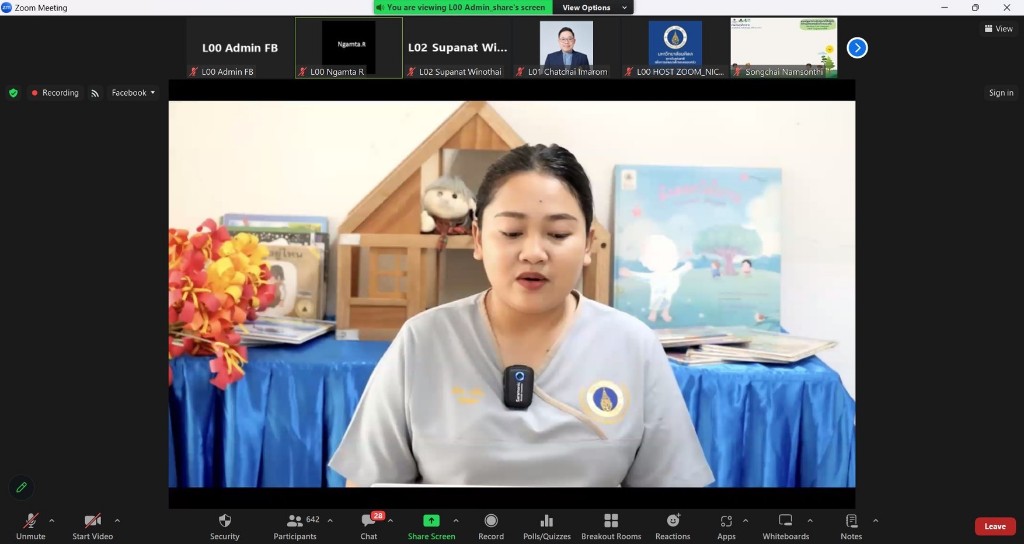This screenshot has height=544, width=1024.
Task: Open the Notes panel
Action: coord(851,526)
